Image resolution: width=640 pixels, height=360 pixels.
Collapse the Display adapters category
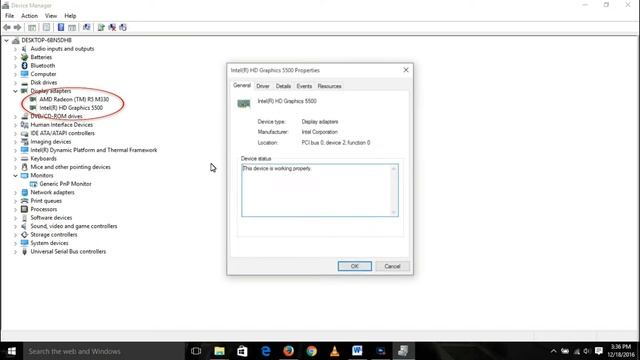15,91
